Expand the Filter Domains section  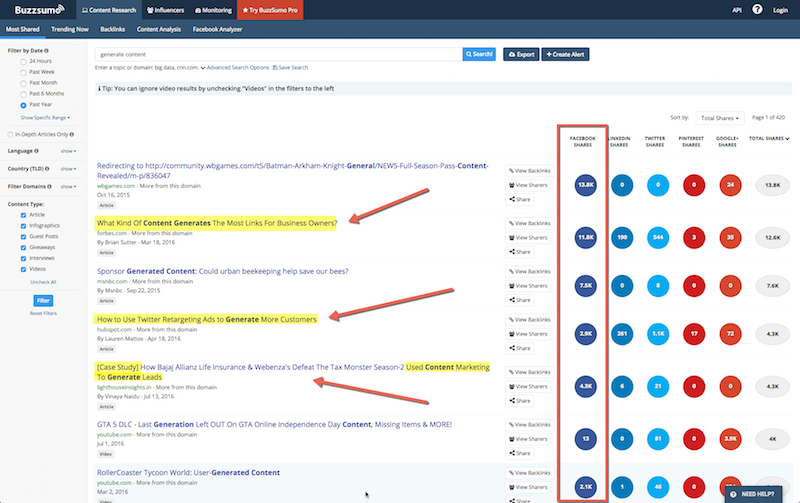point(68,187)
